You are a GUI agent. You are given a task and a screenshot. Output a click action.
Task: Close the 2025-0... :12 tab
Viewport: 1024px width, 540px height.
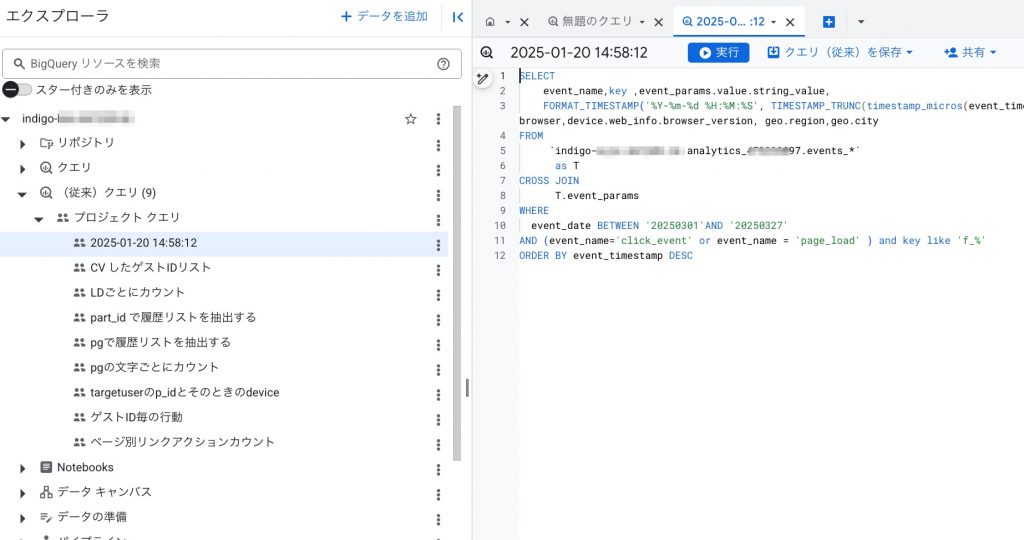point(790,22)
